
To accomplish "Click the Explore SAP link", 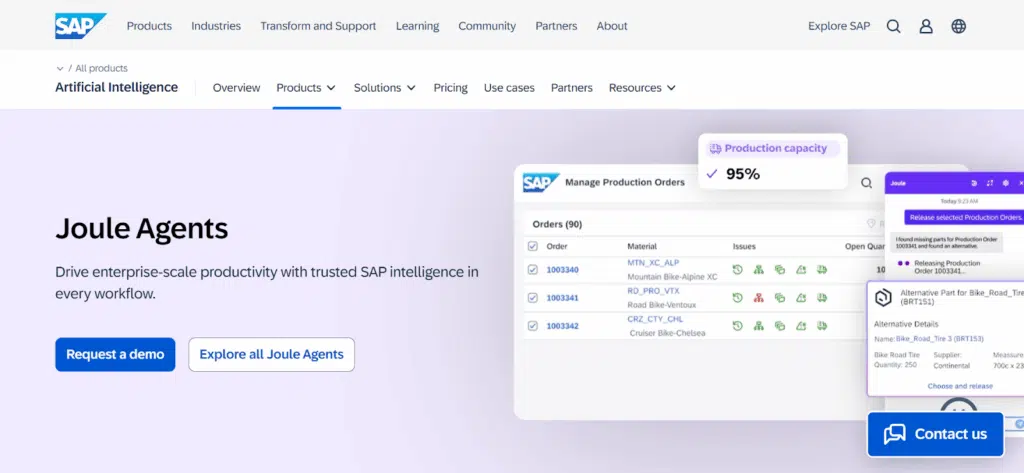I will [839, 26].
